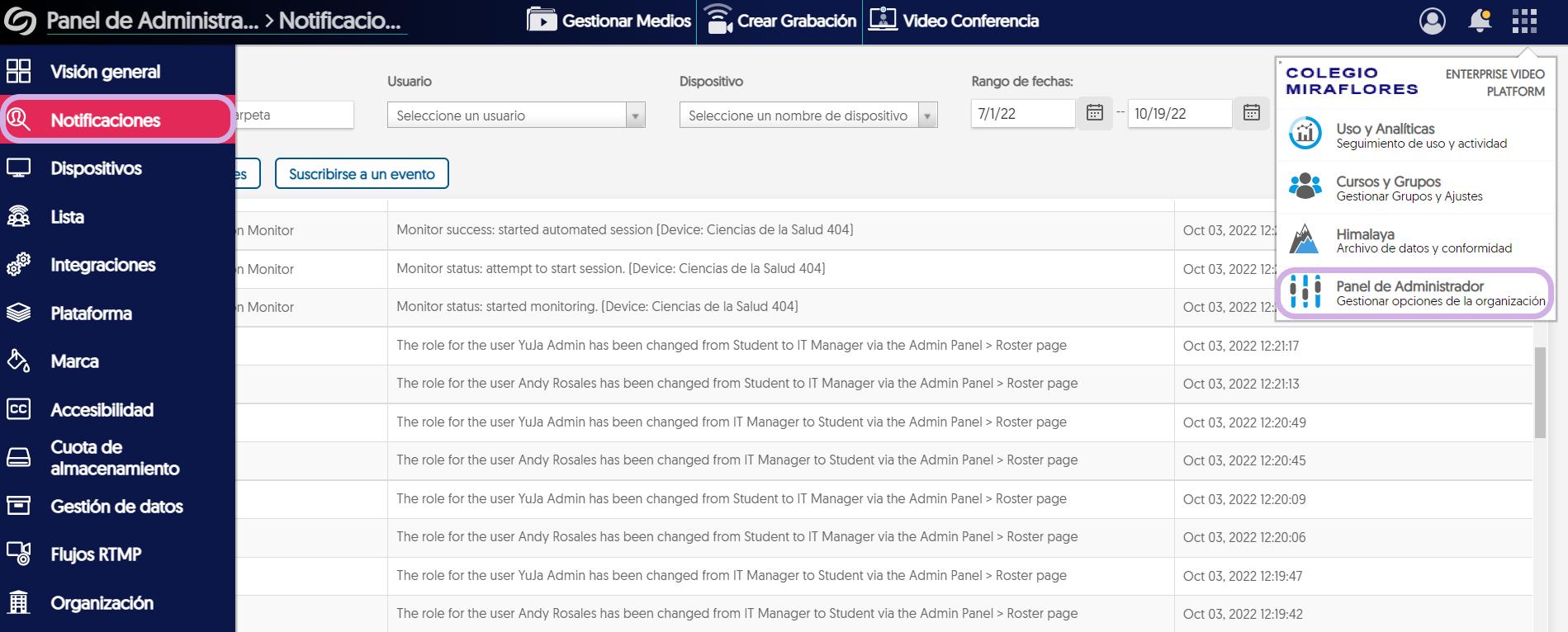Open Lista sidebar label
The width and height of the screenshot is (1568, 632).
[68, 217]
